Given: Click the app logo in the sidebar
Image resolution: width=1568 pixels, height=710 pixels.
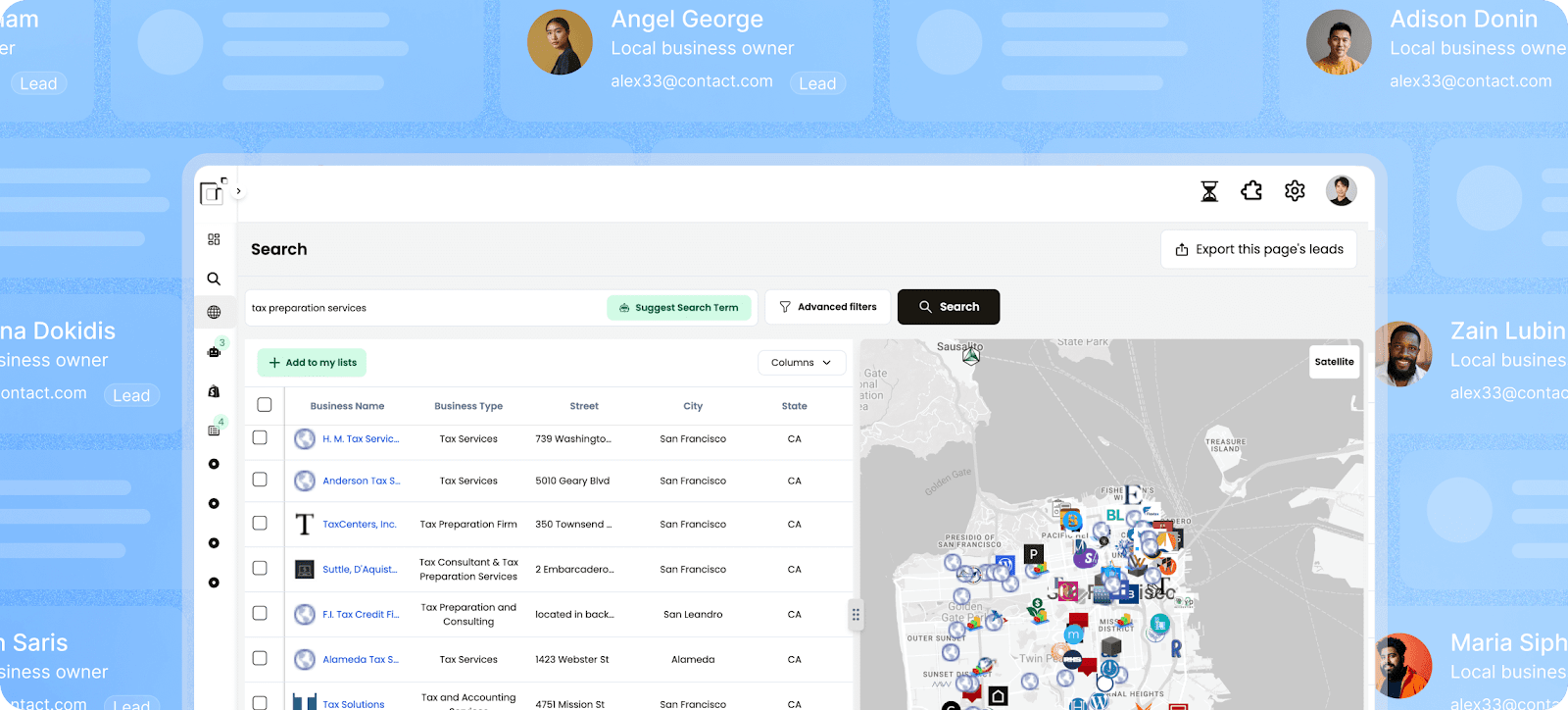Looking at the screenshot, I should [x=213, y=192].
